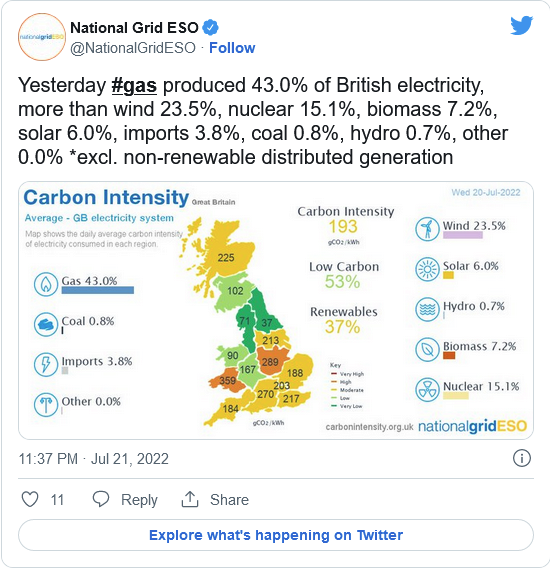Click the Reply speech bubble icon

(101, 499)
